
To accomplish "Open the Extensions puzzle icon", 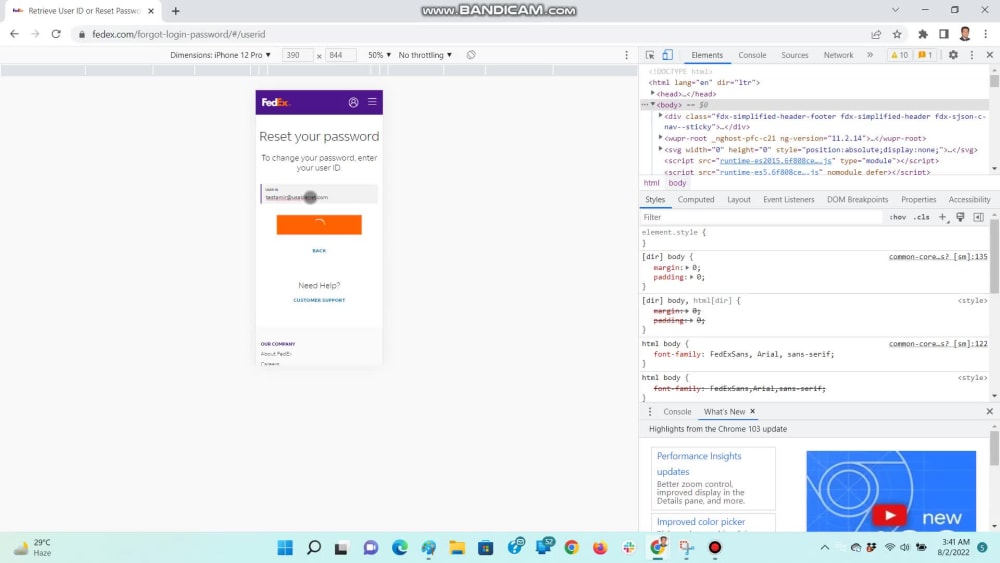I will [922, 34].
